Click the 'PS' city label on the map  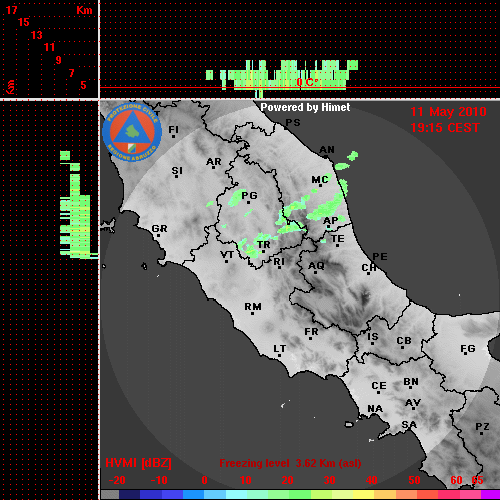coord(293,123)
